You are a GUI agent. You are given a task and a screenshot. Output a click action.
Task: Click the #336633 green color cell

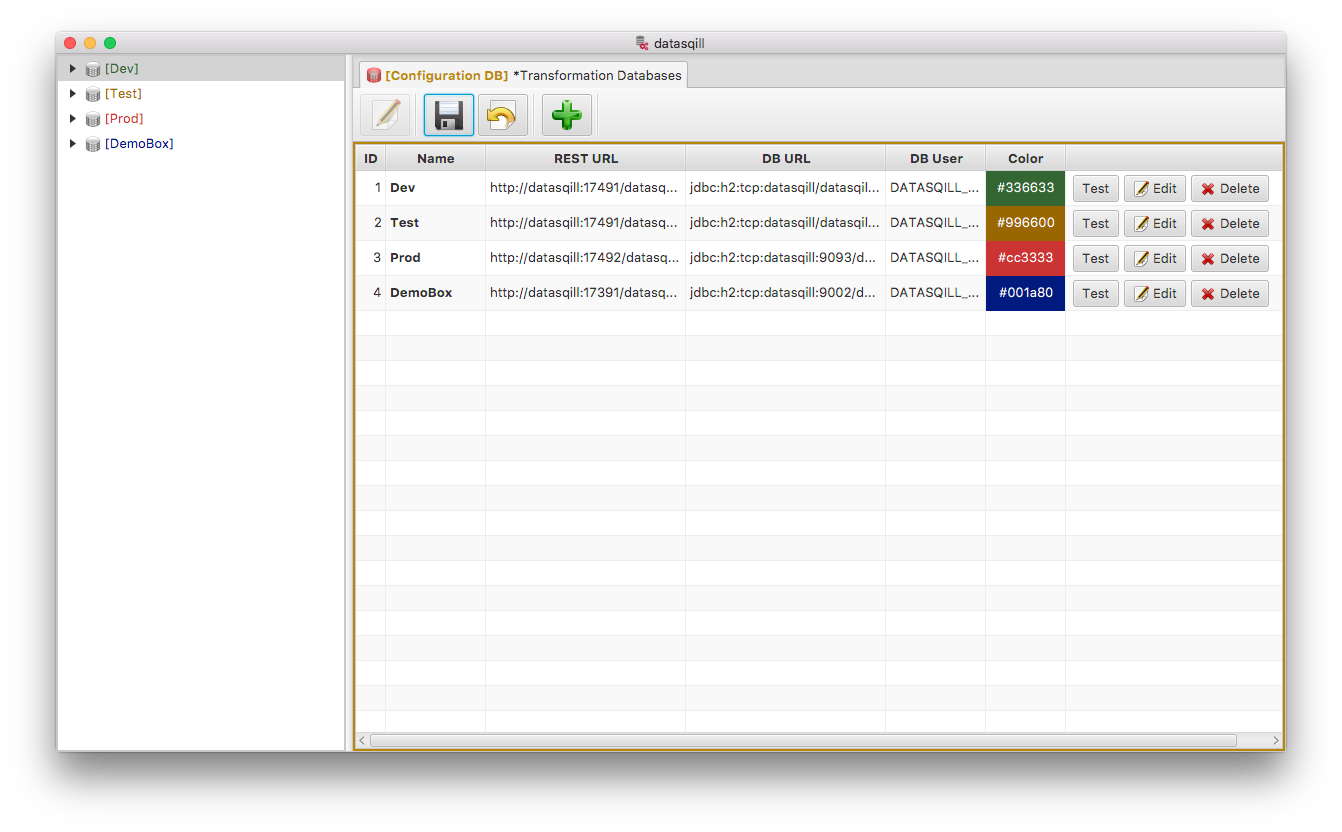pos(1025,188)
